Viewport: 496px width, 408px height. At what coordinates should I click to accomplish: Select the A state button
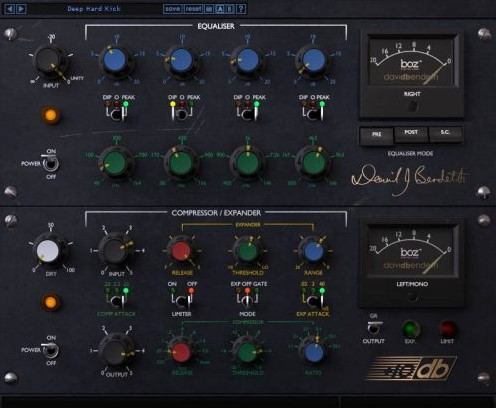pos(220,9)
